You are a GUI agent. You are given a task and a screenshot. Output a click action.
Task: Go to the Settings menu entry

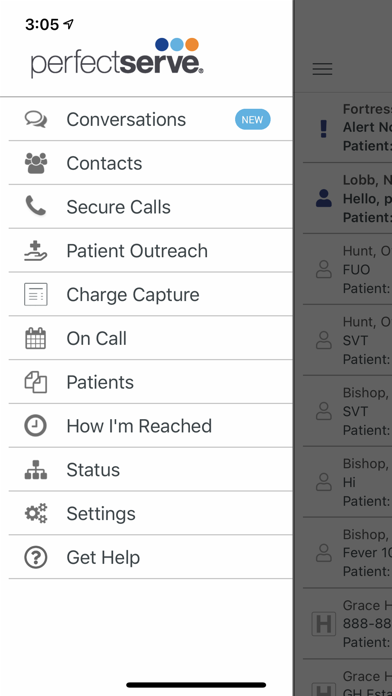point(150,514)
